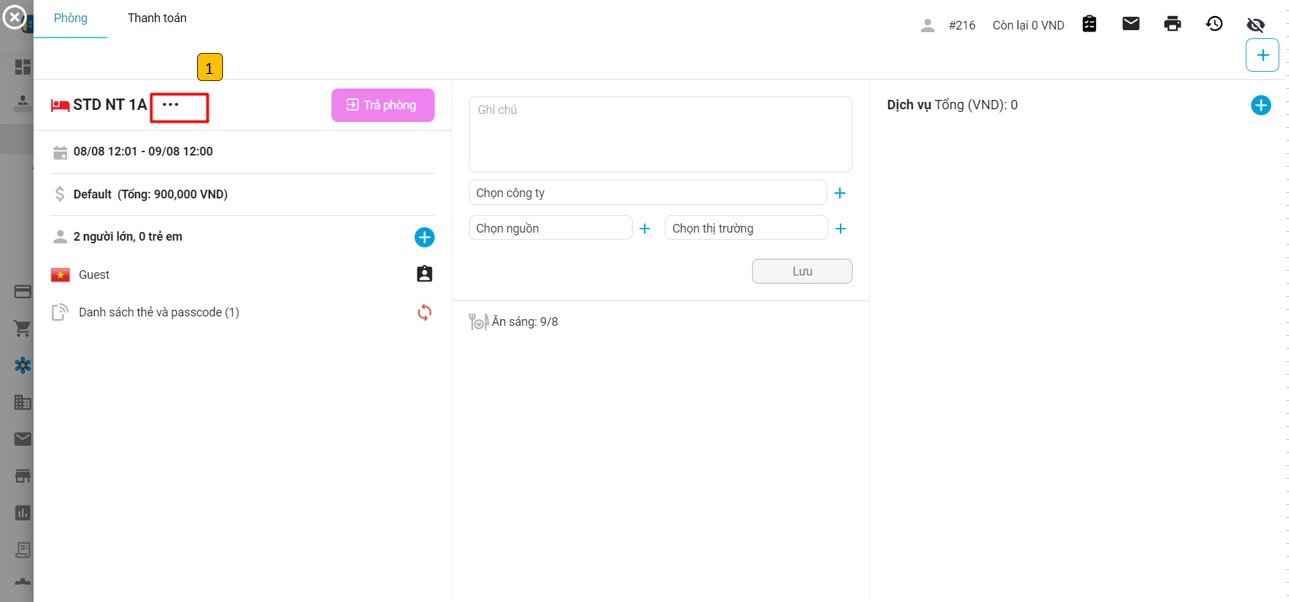
Task: Click the Lưu save button
Action: pos(802,271)
